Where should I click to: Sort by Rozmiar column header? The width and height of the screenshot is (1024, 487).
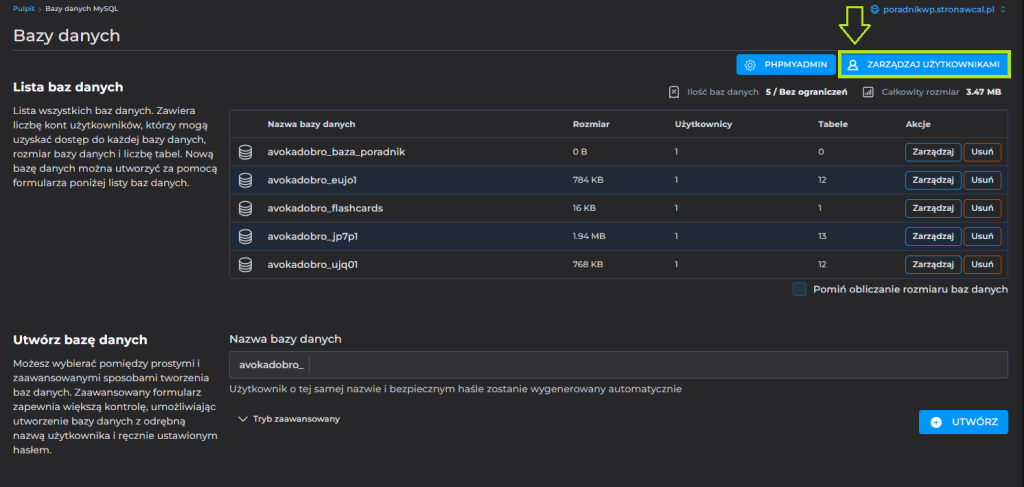(x=591, y=124)
